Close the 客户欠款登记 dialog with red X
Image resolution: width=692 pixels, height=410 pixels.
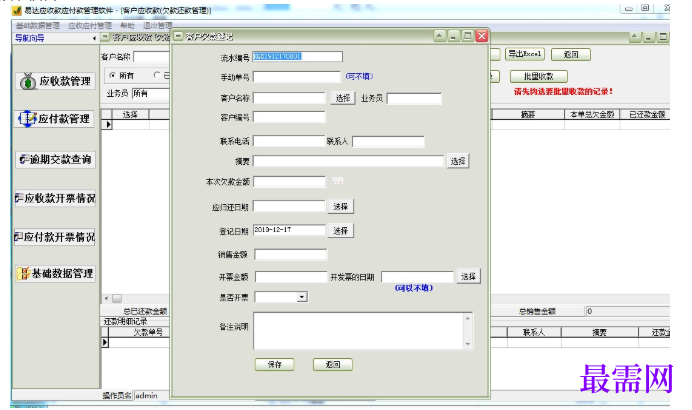(x=482, y=36)
